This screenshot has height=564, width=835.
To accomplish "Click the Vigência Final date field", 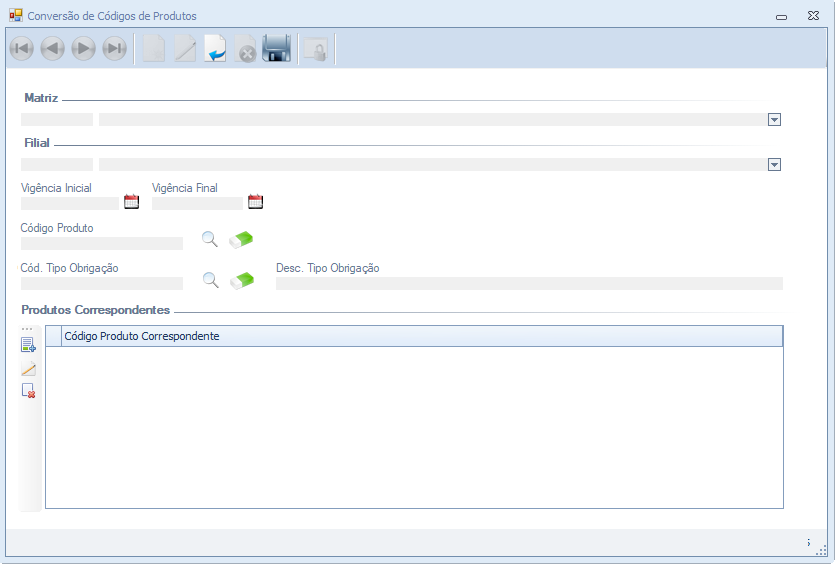I will 197,203.
